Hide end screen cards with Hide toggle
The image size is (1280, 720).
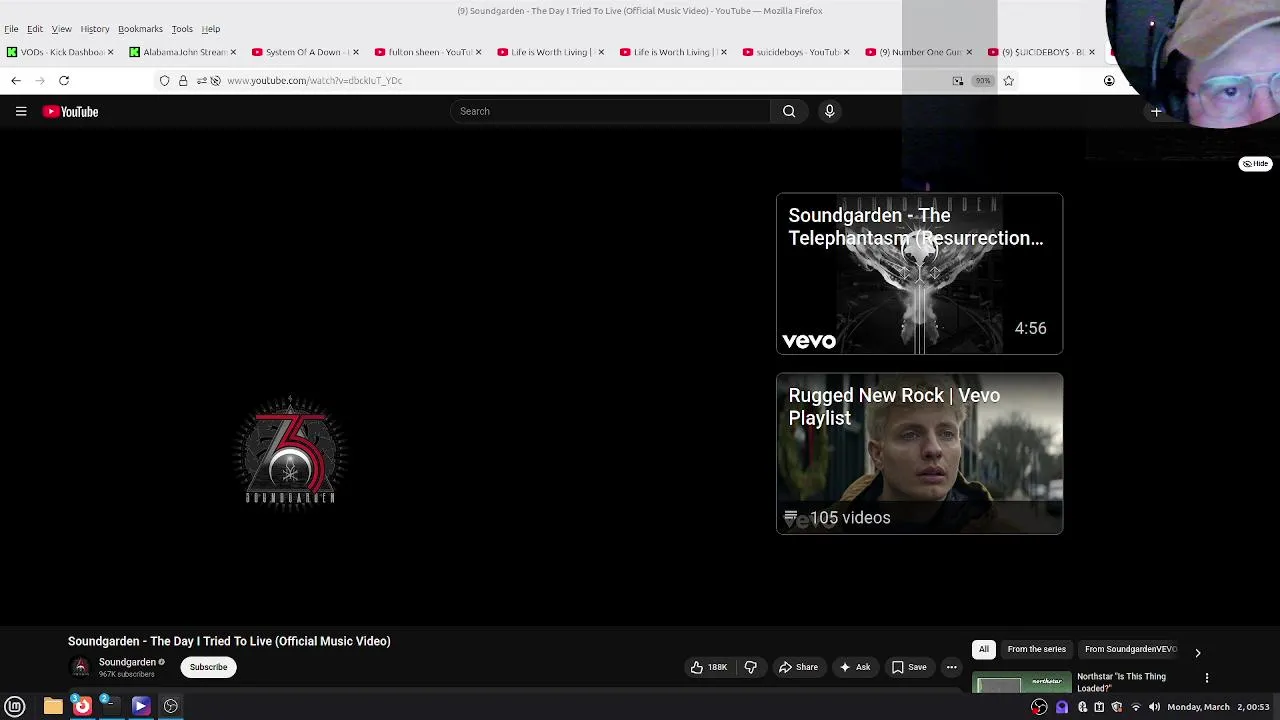click(x=1255, y=163)
